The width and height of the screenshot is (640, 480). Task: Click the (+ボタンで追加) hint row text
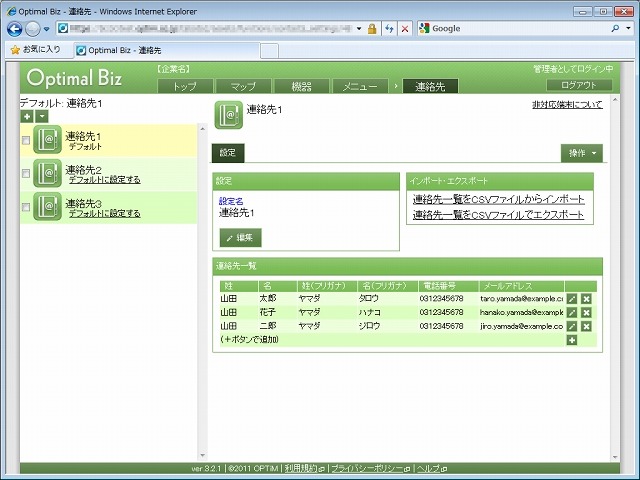tap(250, 340)
